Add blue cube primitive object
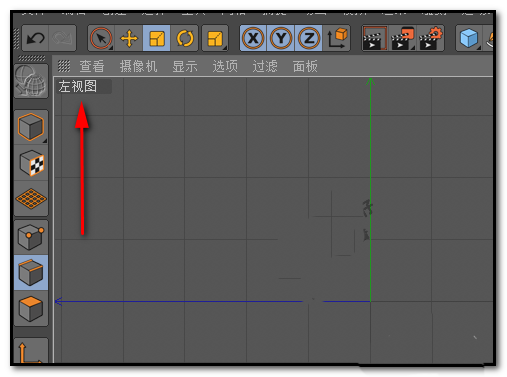The image size is (507, 377). tap(469, 38)
